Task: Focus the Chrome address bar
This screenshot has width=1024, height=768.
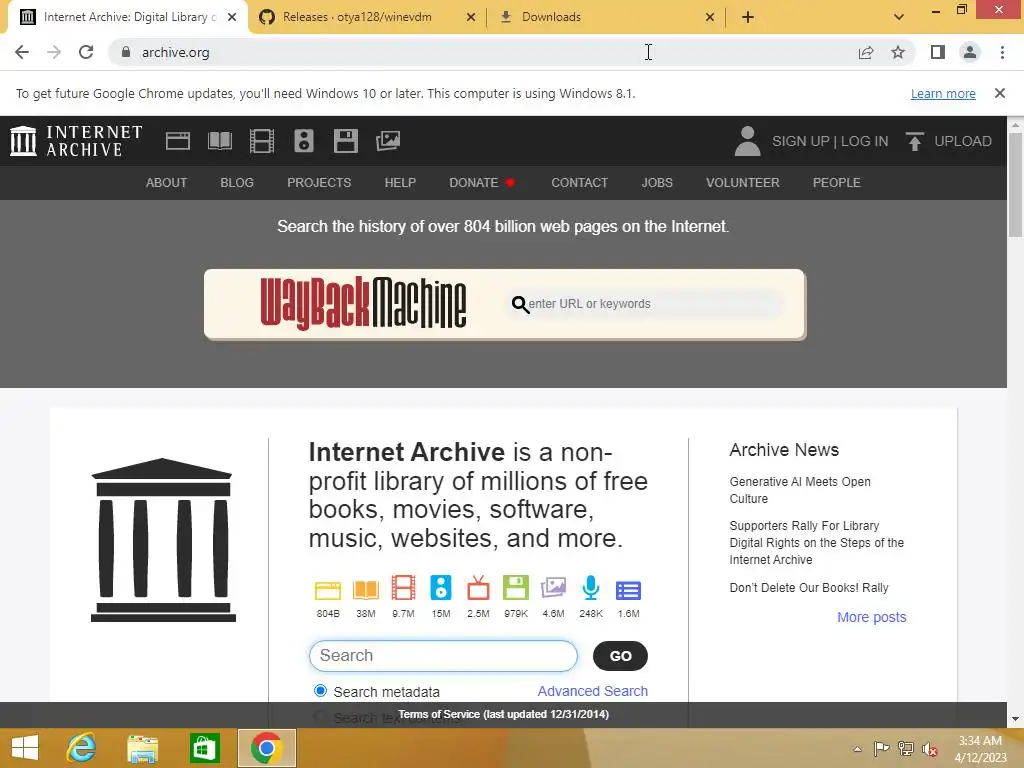Action: 483,52
